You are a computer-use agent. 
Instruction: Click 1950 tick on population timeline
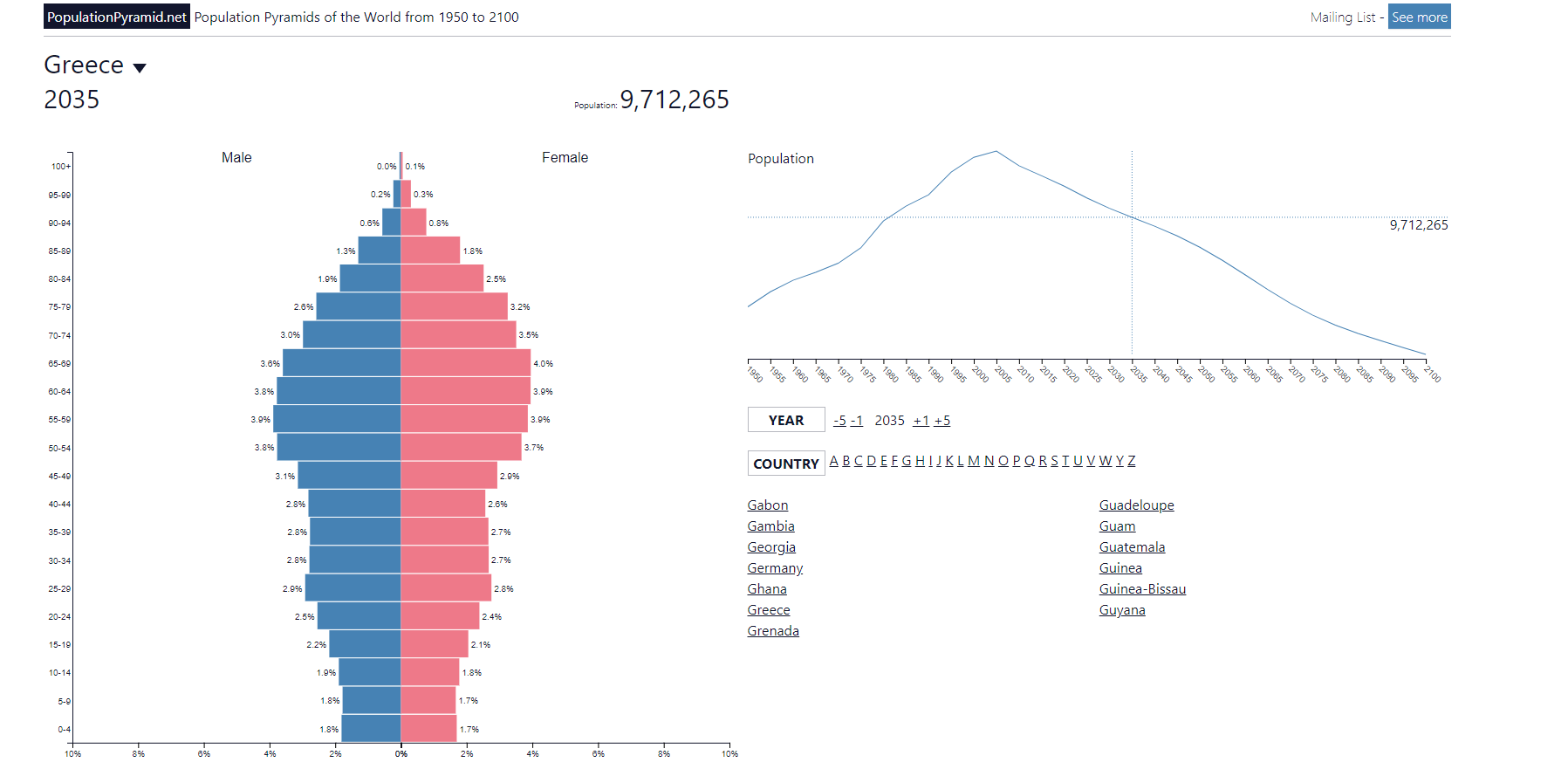[755, 374]
